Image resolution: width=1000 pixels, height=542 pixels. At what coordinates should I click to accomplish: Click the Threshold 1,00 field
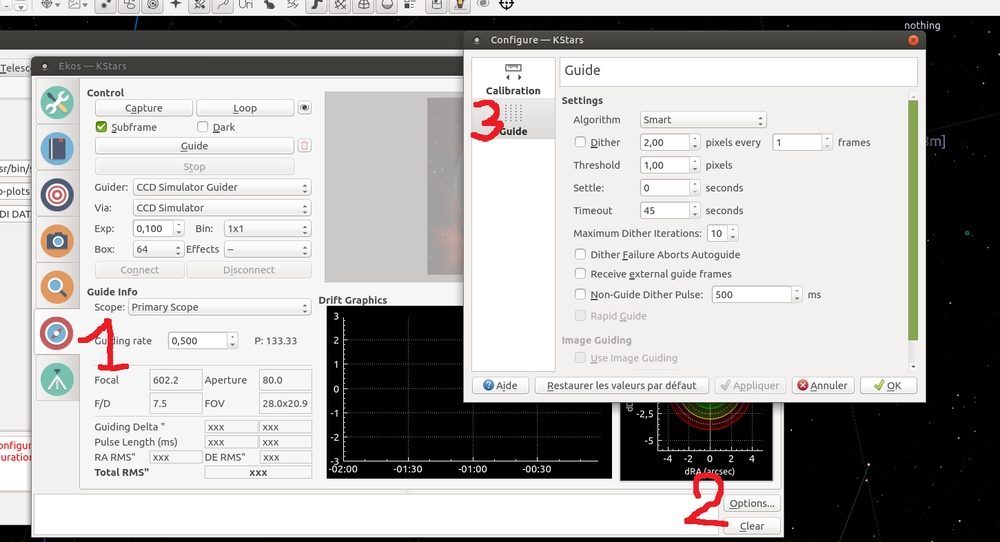665,165
